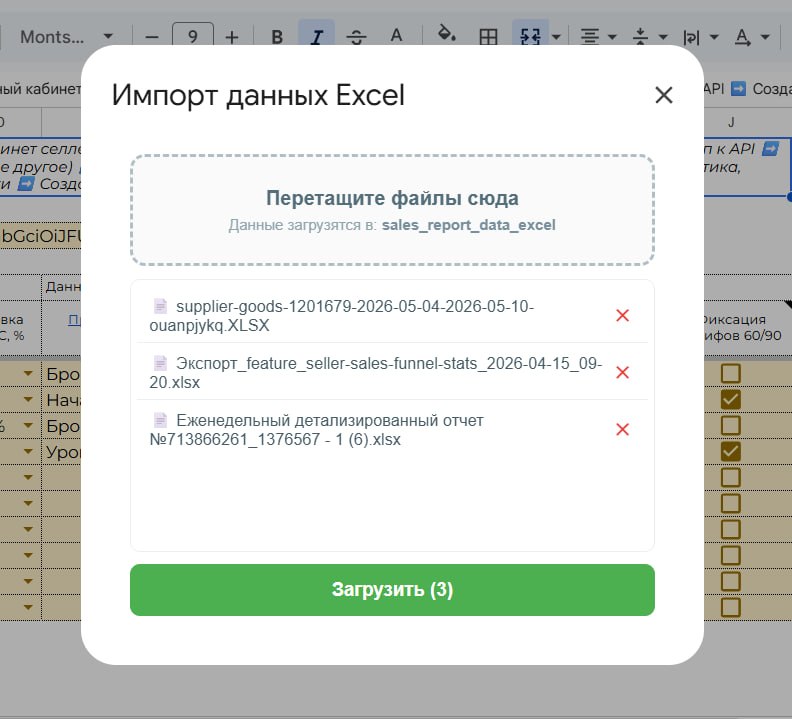Click the font size field showing 9
Image resolution: width=792 pixels, height=719 pixels.
pyautogui.click(x=192, y=34)
